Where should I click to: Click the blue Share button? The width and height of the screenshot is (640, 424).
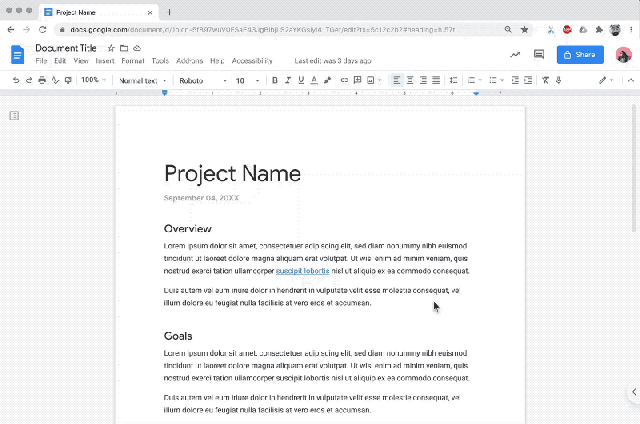coord(580,55)
